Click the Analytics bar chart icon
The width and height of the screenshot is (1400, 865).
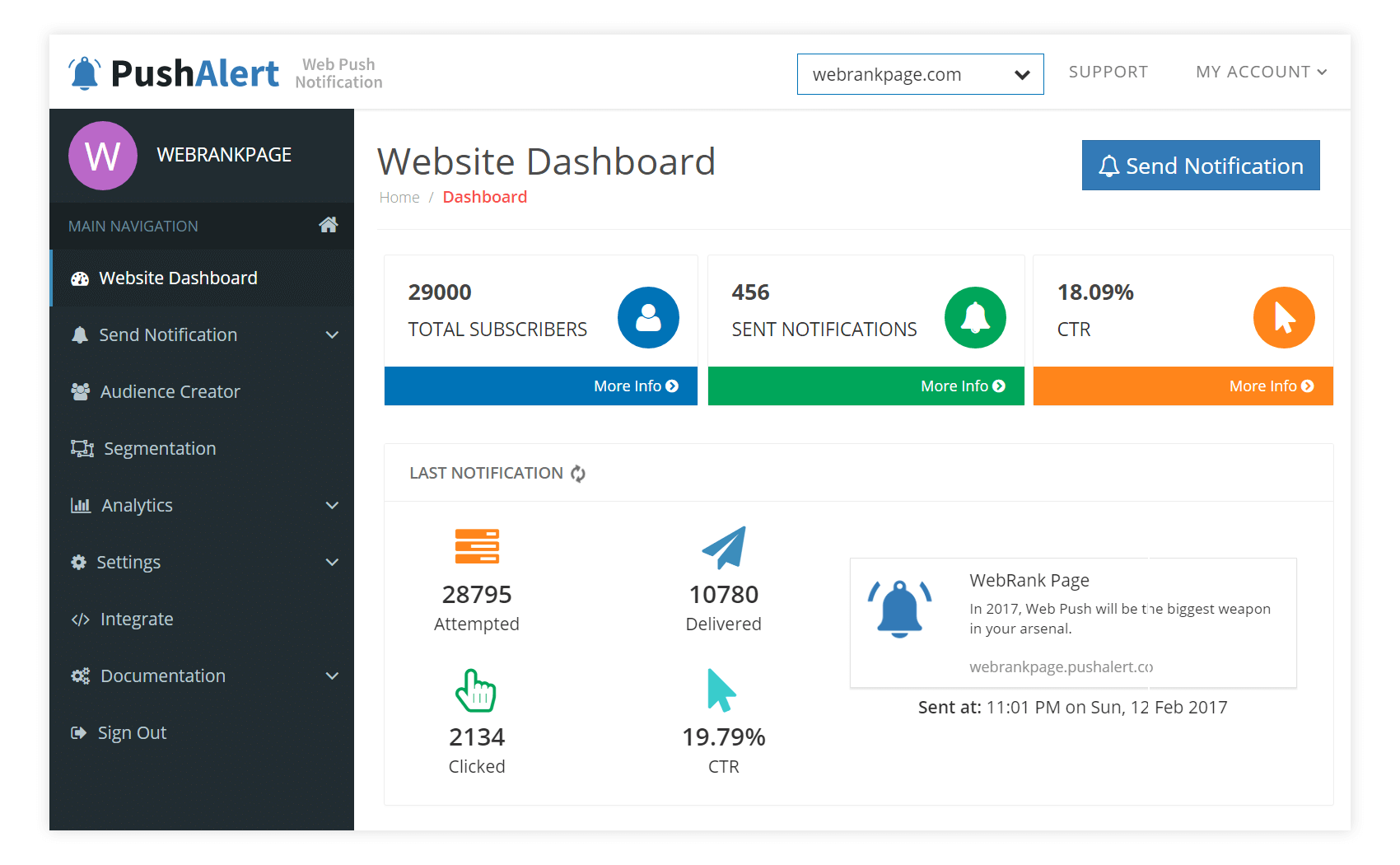coord(80,505)
